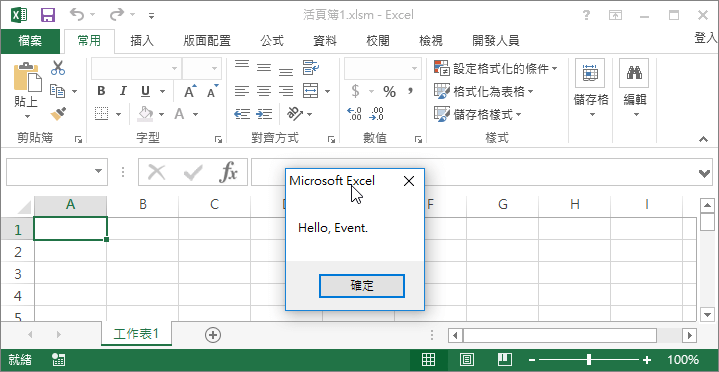Toggle underline formatting

145,91
